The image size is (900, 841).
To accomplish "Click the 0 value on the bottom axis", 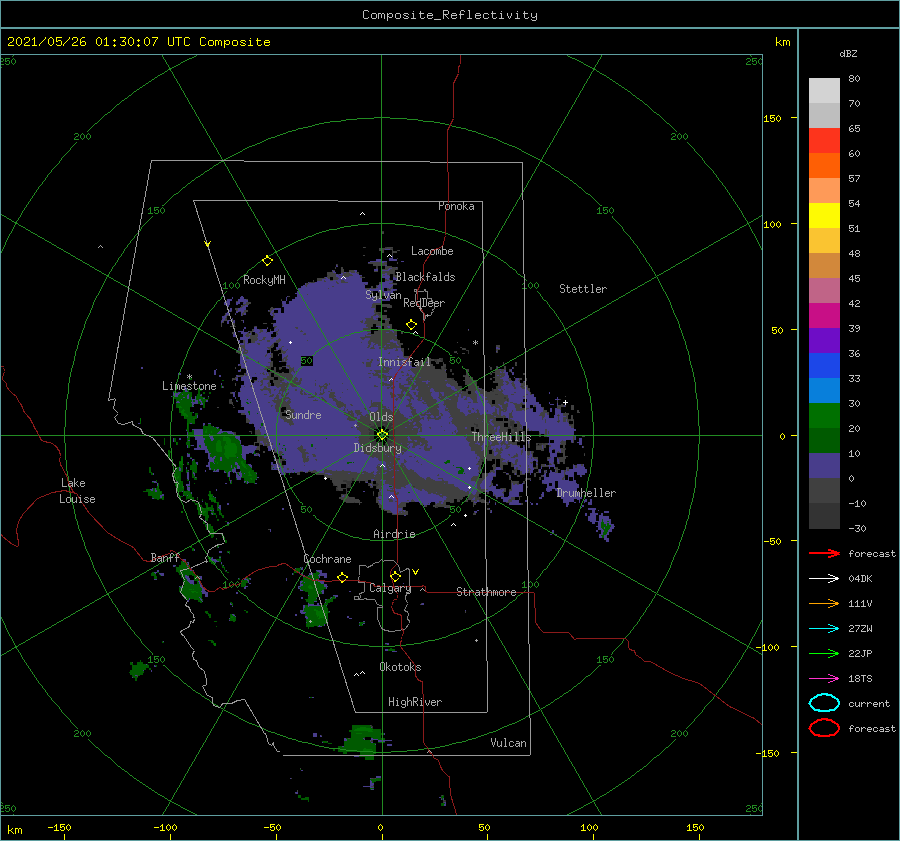I will click(x=380, y=827).
